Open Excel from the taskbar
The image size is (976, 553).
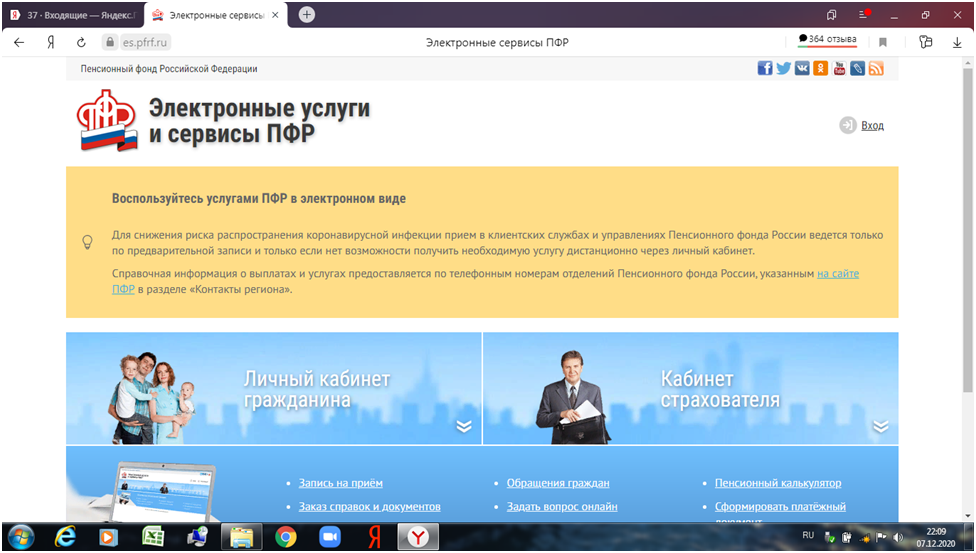[x=153, y=537]
